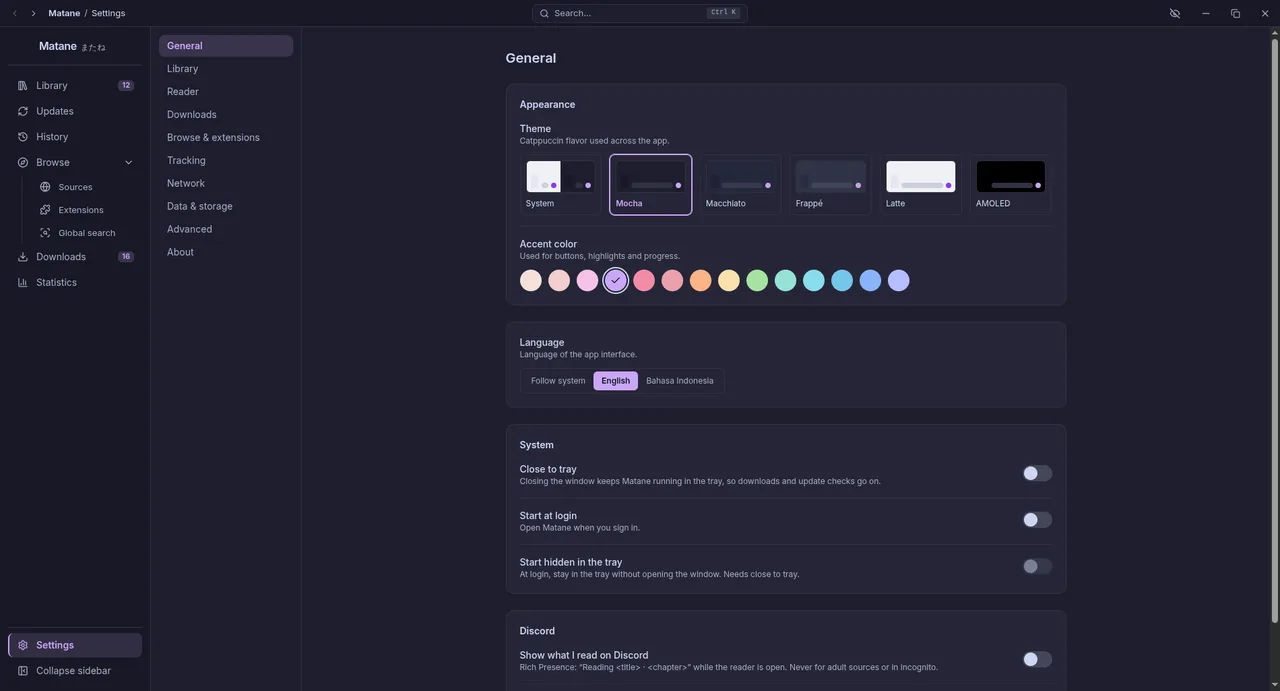Image resolution: width=1280 pixels, height=691 pixels.
Task: Click the Matane breadcrumb in the title bar
Action: click(x=64, y=13)
